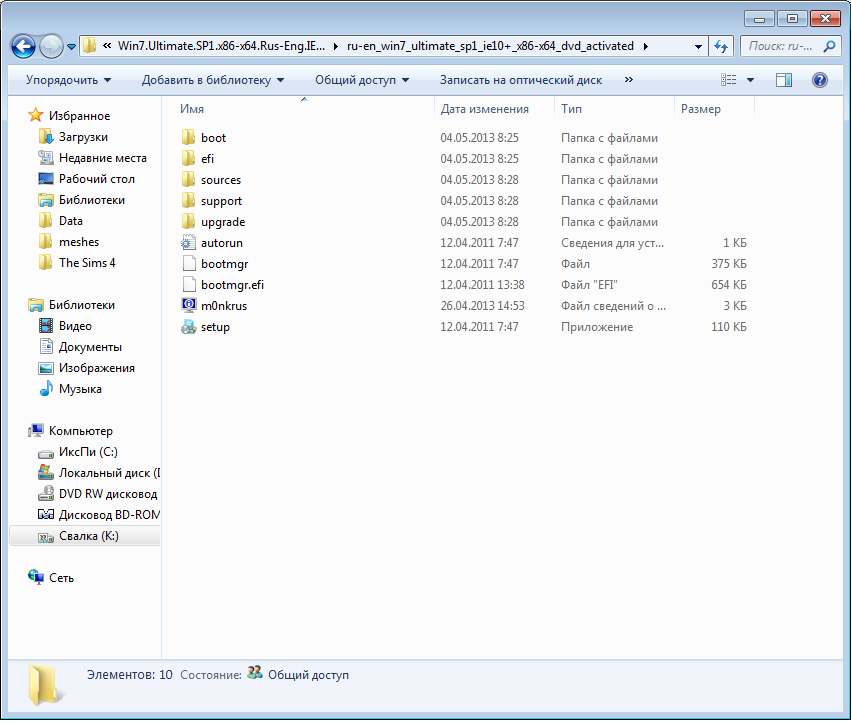Select the 'bootmgr.efi' file icon

[x=189, y=285]
